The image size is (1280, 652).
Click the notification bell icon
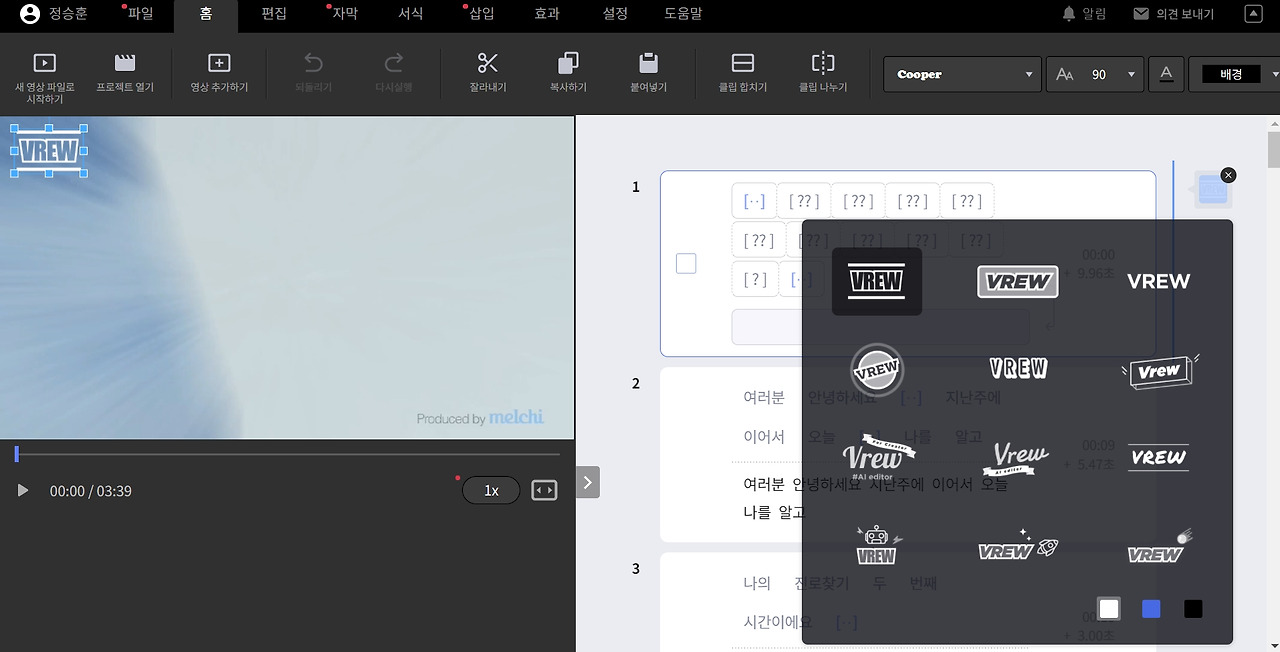(1069, 13)
